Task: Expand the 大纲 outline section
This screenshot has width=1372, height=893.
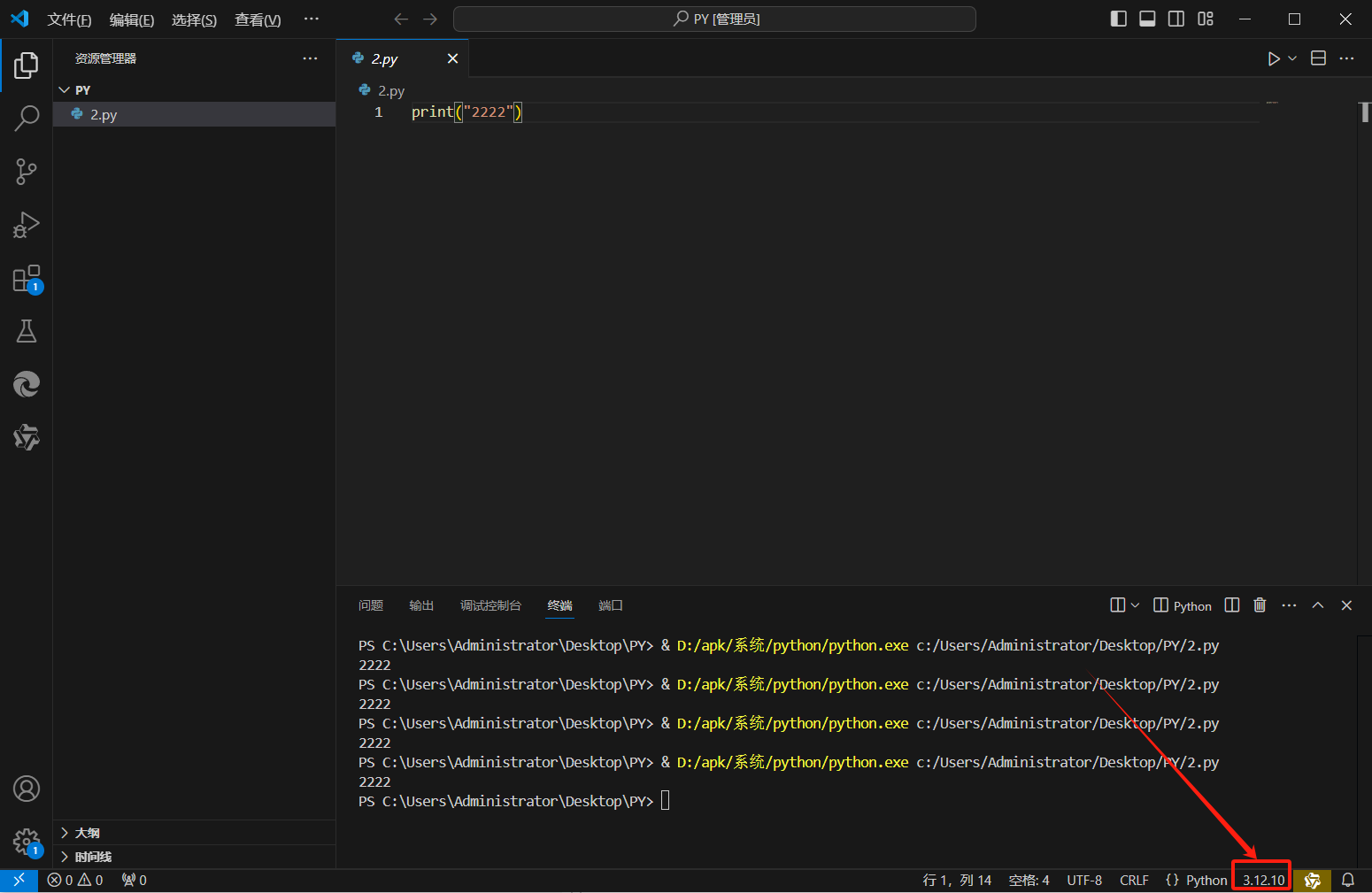Action: (x=194, y=833)
